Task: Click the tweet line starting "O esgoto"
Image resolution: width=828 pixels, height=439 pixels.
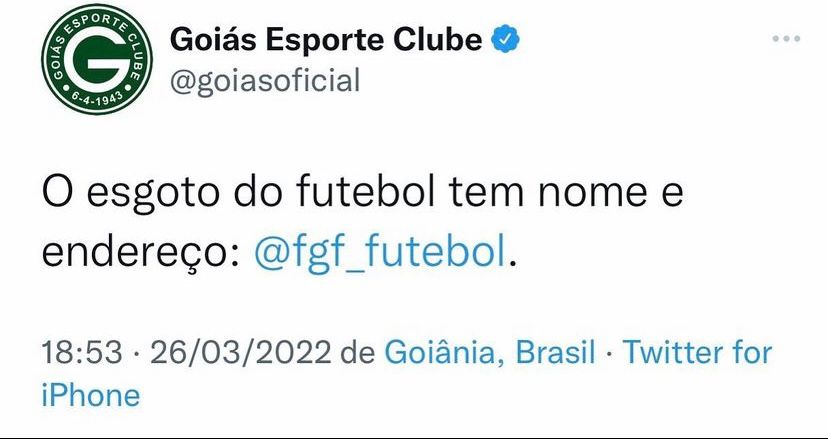Action: point(362,190)
